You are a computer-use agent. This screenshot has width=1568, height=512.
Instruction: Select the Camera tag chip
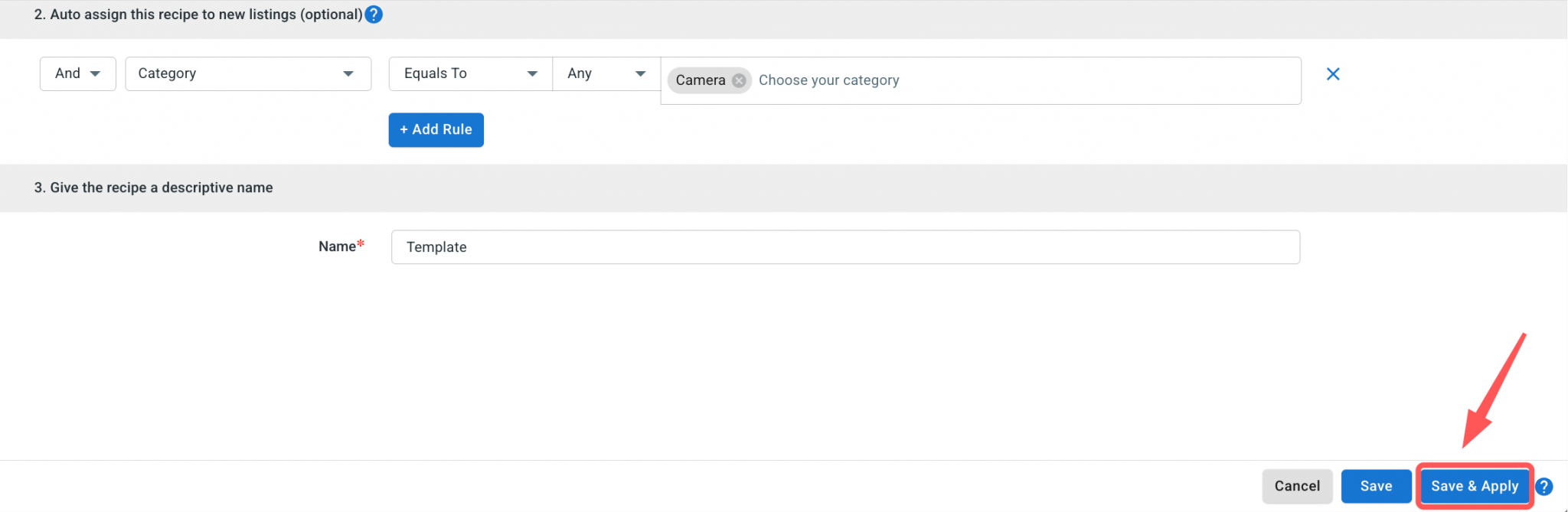coord(700,80)
